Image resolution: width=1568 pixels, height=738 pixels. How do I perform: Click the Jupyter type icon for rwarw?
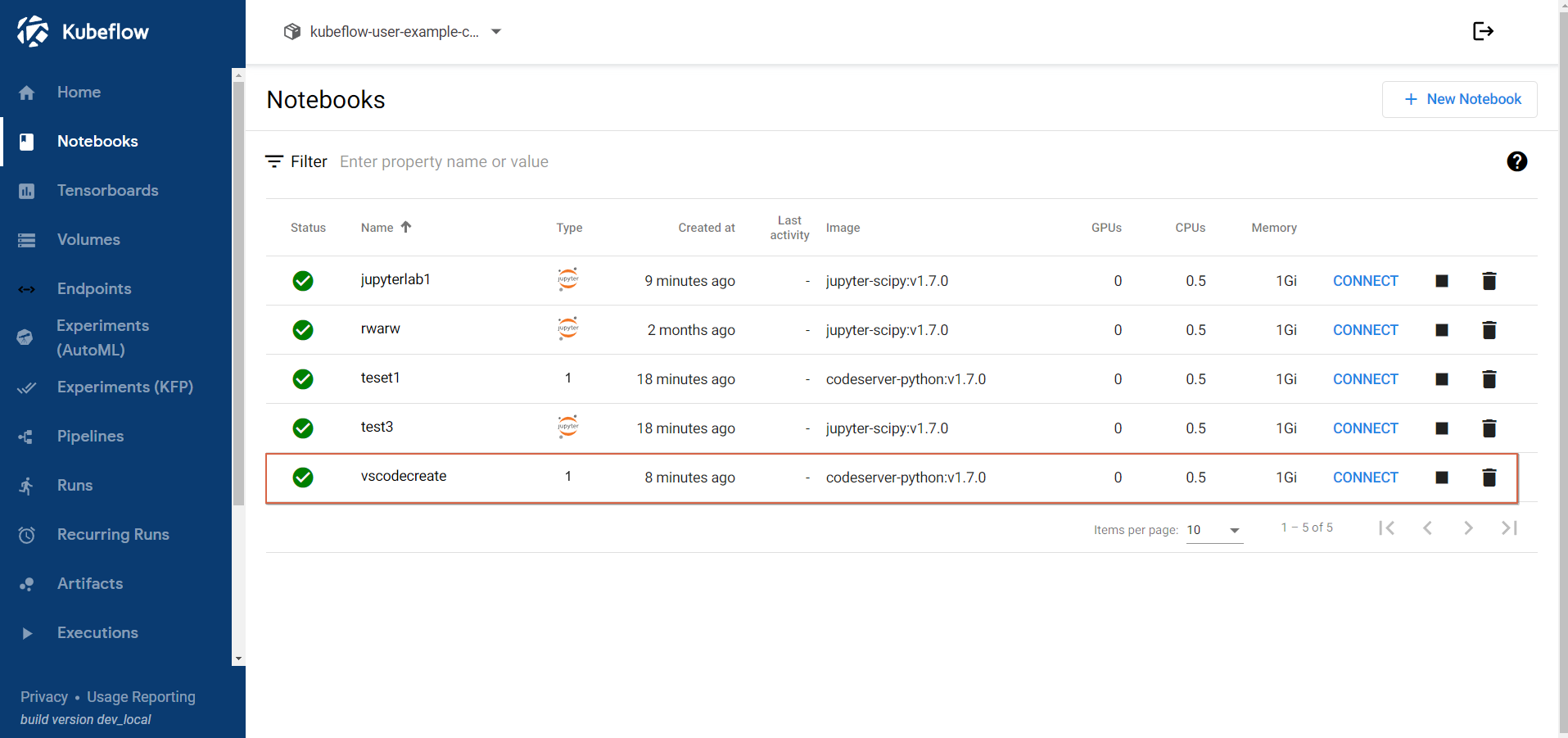[x=568, y=328]
